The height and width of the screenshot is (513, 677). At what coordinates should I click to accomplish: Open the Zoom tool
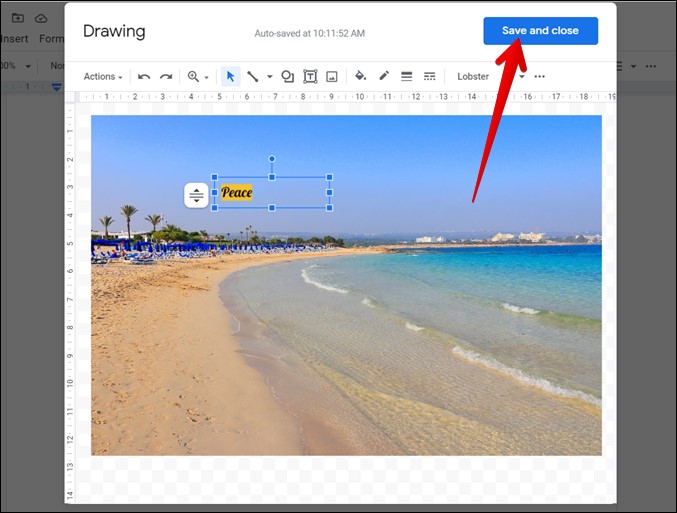click(193, 77)
